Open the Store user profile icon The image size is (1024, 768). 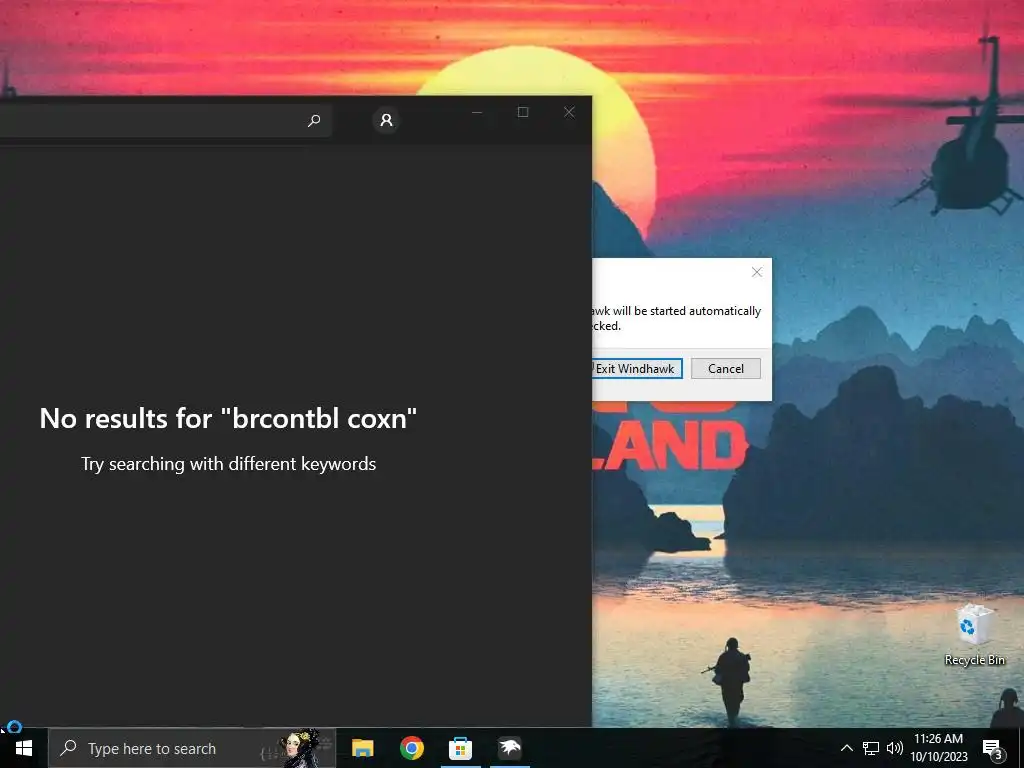(x=386, y=120)
